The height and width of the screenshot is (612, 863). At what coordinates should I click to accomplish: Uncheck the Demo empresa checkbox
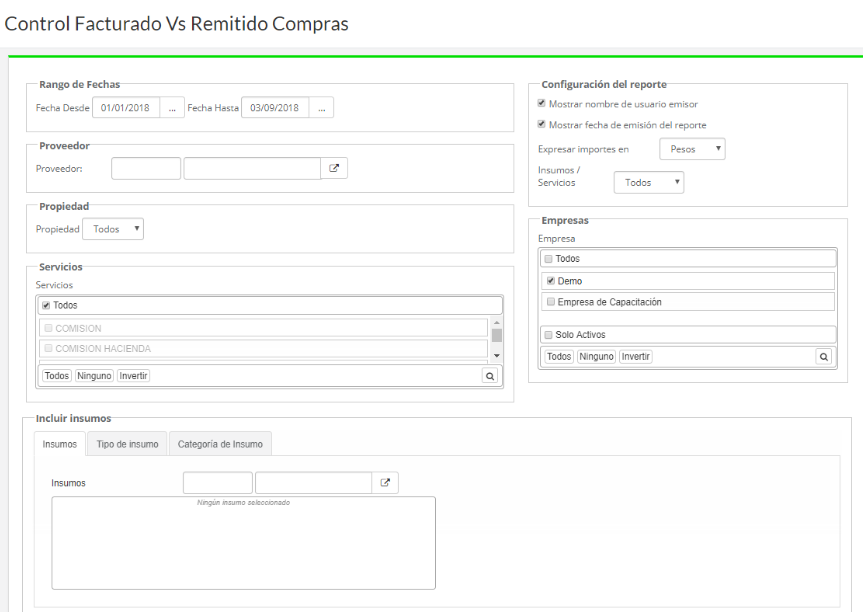click(x=551, y=281)
